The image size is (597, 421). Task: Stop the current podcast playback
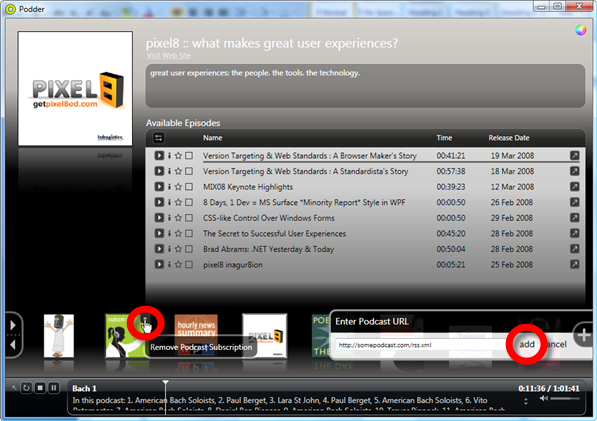point(40,388)
